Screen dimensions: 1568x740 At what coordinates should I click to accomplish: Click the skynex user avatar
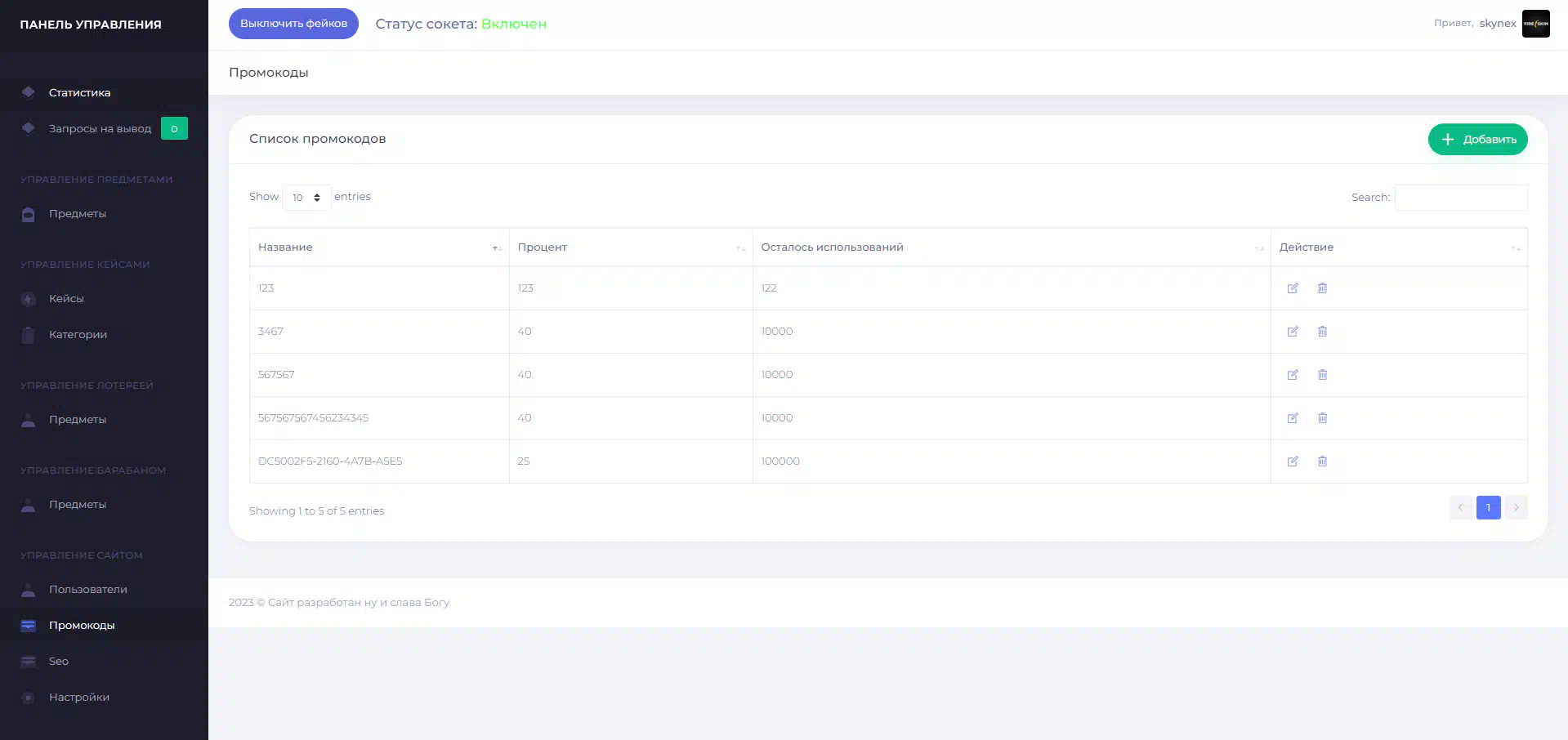point(1535,24)
